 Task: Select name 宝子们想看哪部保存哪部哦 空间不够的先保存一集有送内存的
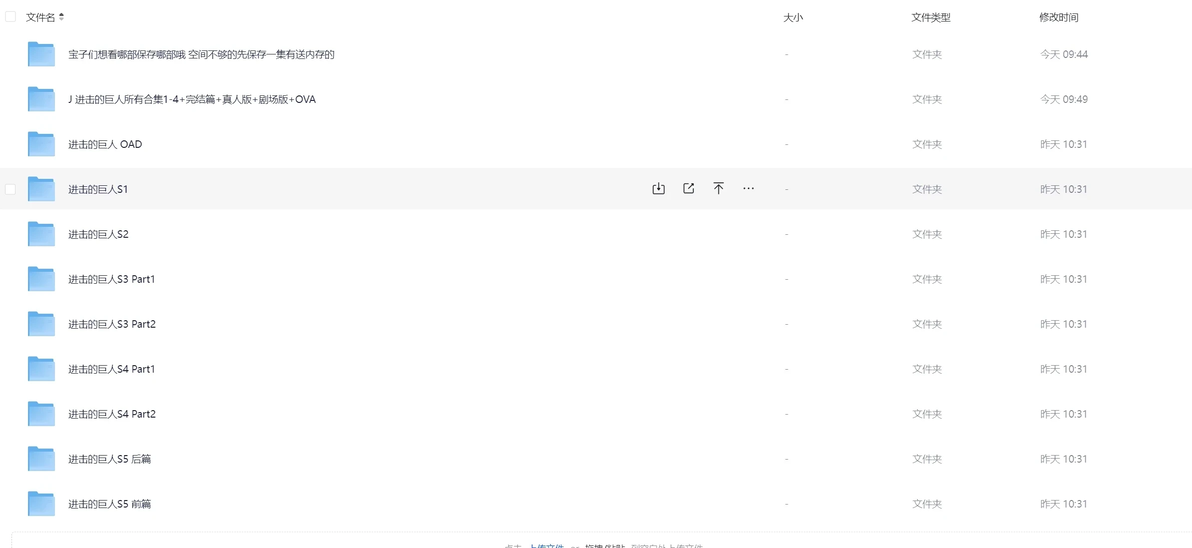click(201, 54)
